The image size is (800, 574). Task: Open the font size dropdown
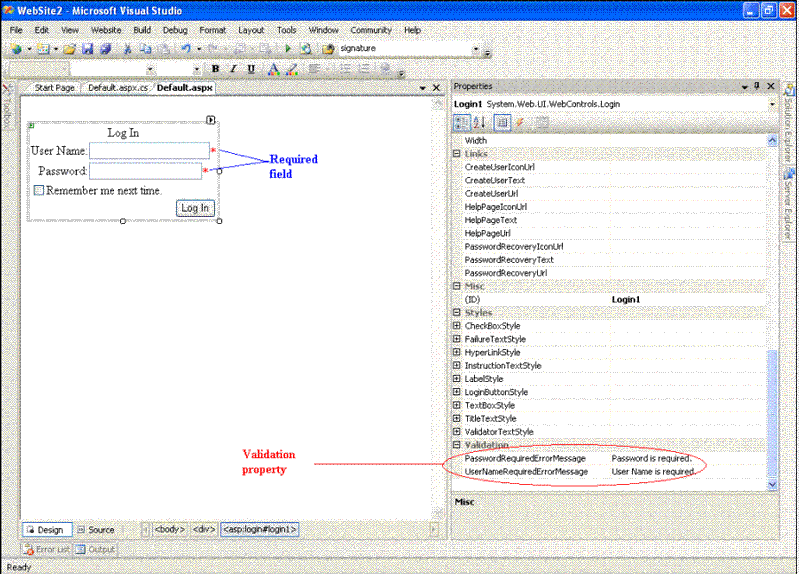[x=196, y=69]
